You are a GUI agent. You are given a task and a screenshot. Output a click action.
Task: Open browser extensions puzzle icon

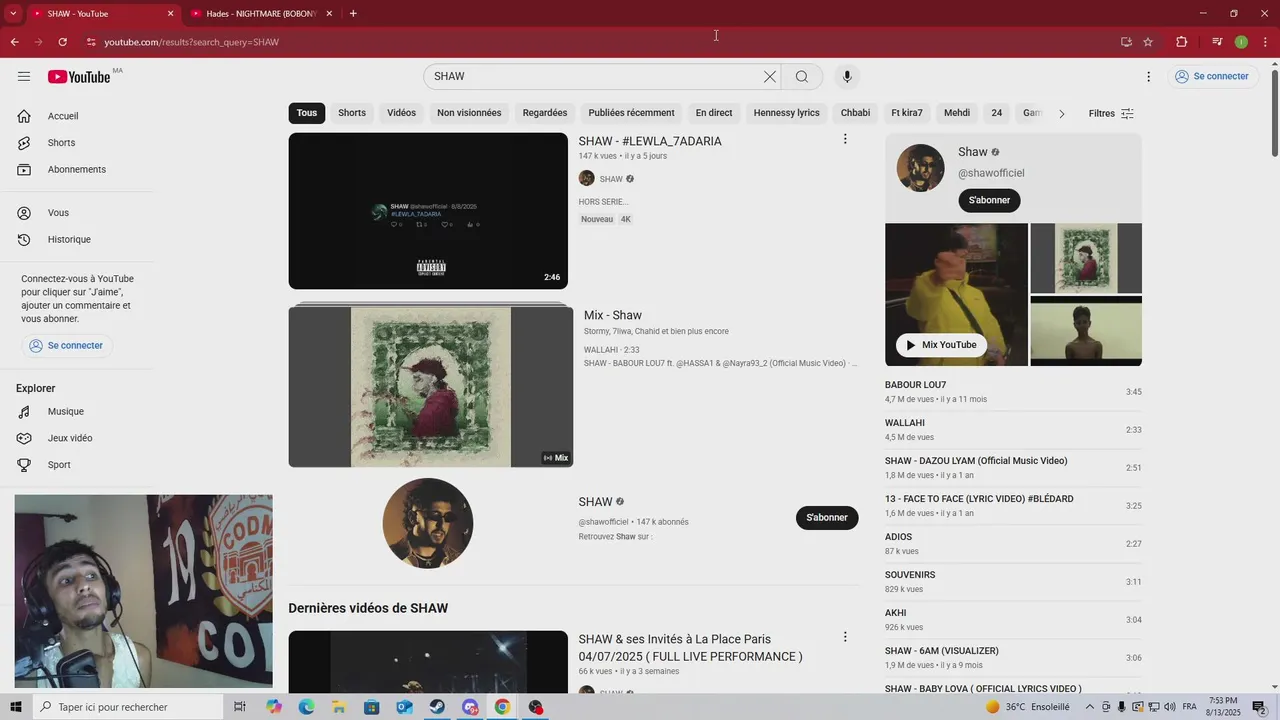[1182, 42]
